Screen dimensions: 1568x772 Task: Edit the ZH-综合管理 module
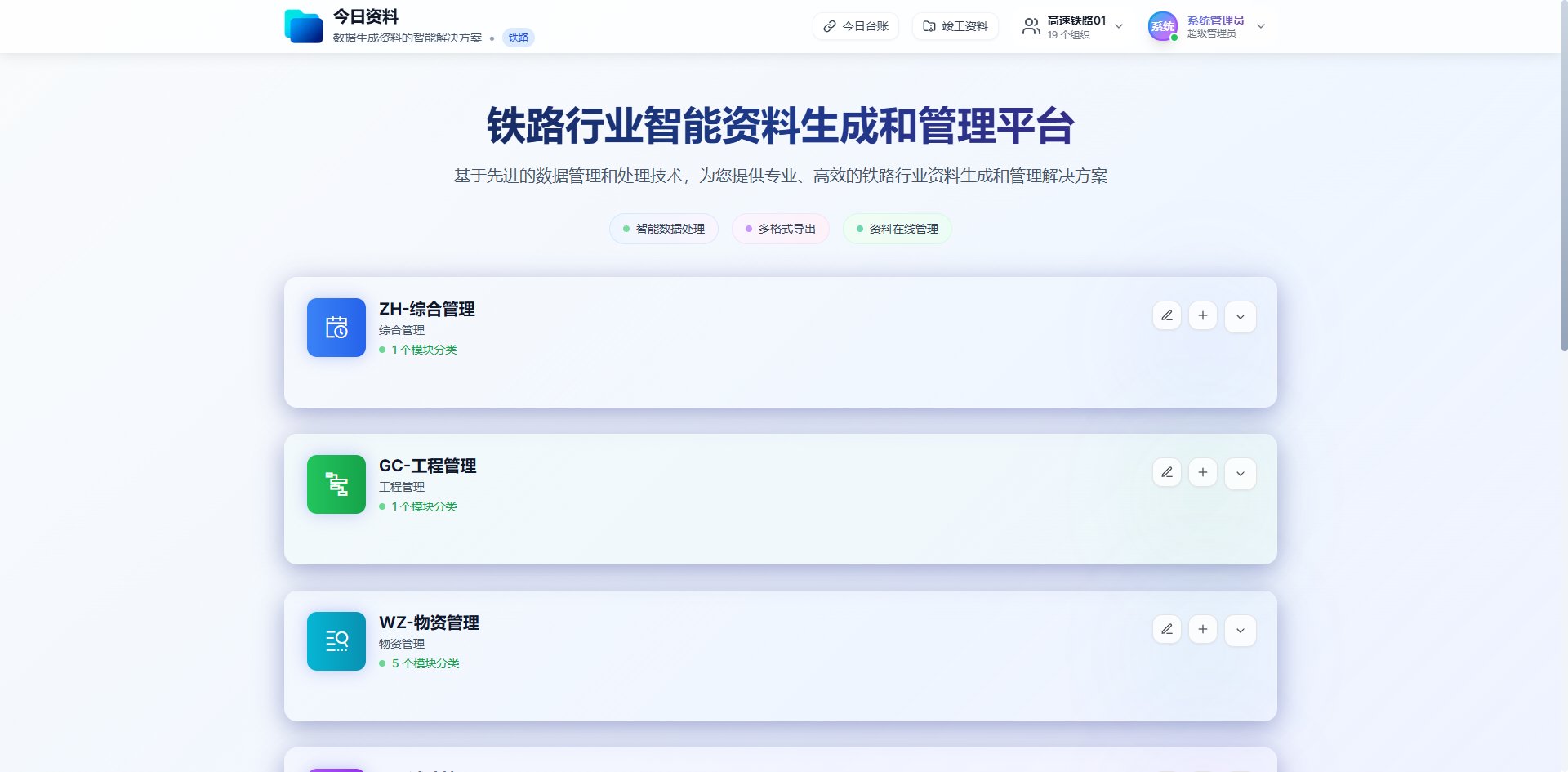1167,316
